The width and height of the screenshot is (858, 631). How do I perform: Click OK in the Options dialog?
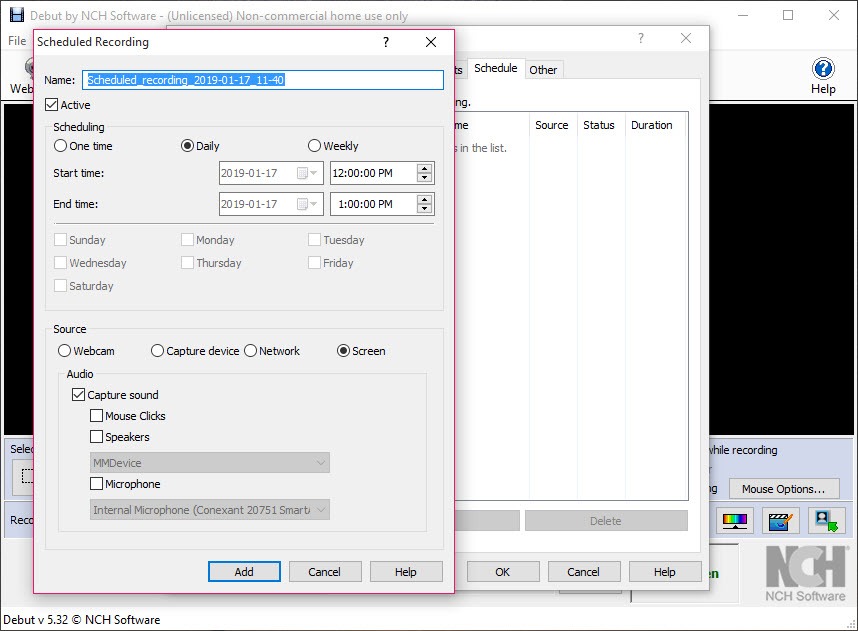pos(502,572)
